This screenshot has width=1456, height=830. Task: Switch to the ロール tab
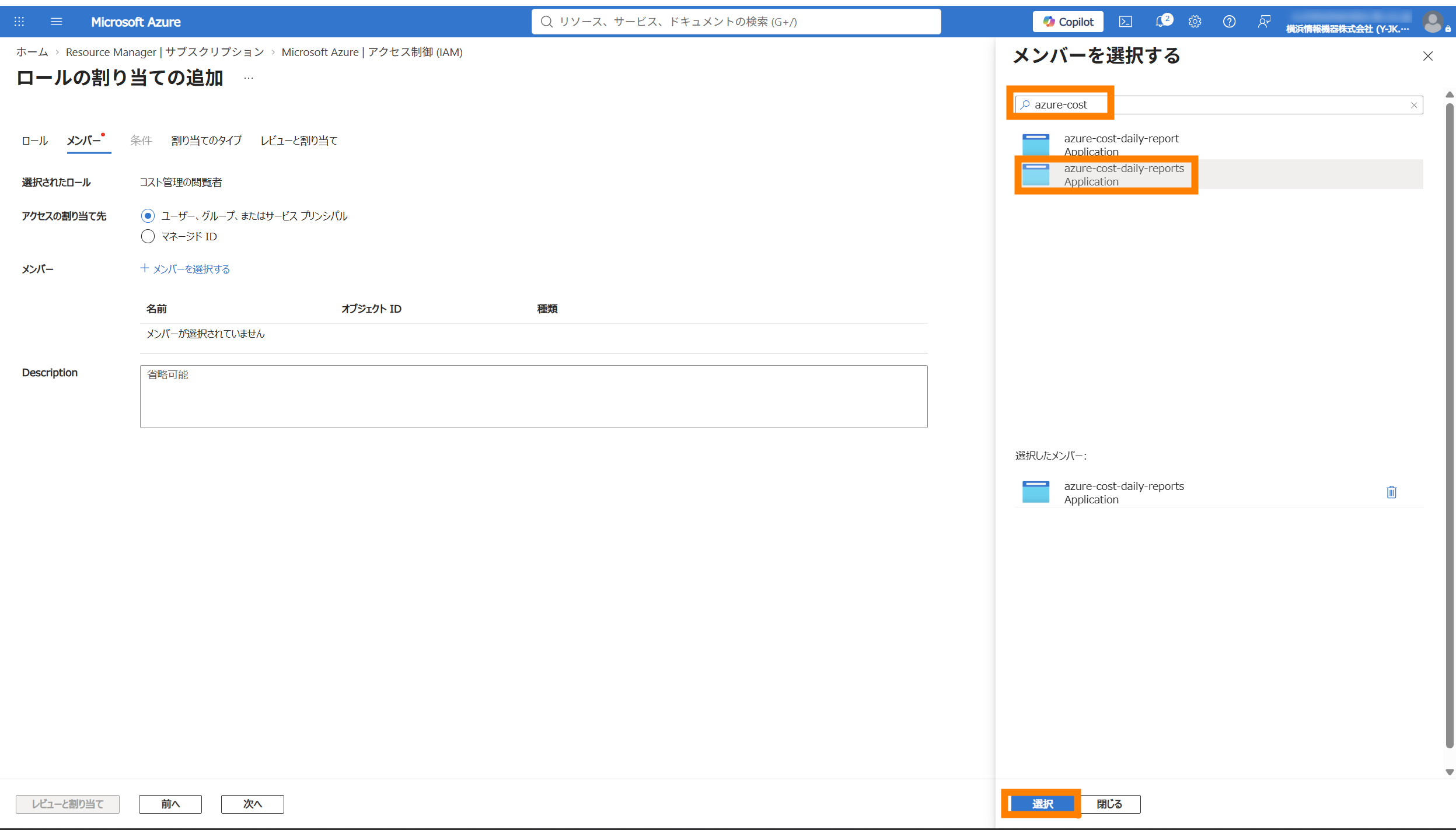[35, 141]
